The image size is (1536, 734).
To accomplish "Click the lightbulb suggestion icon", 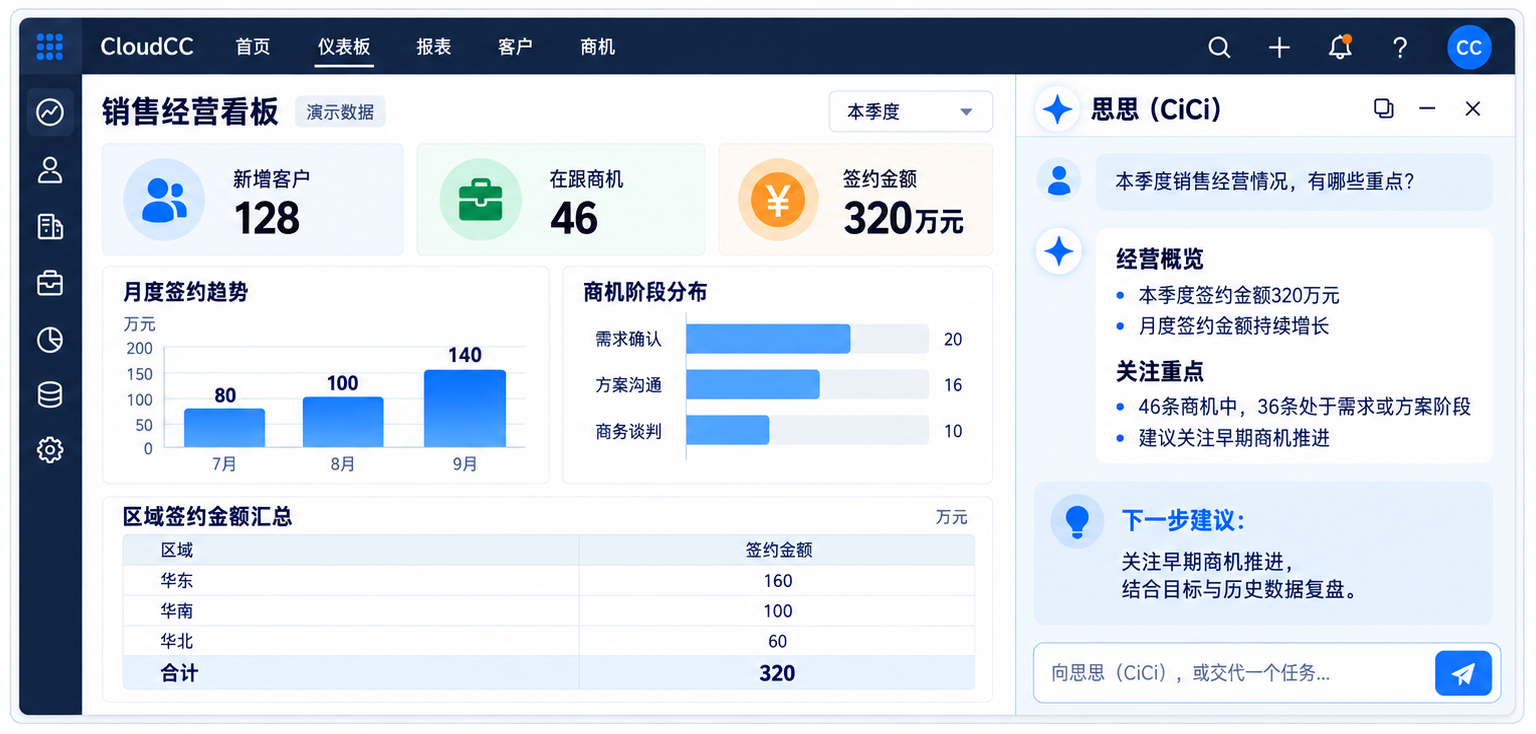I will (1077, 521).
